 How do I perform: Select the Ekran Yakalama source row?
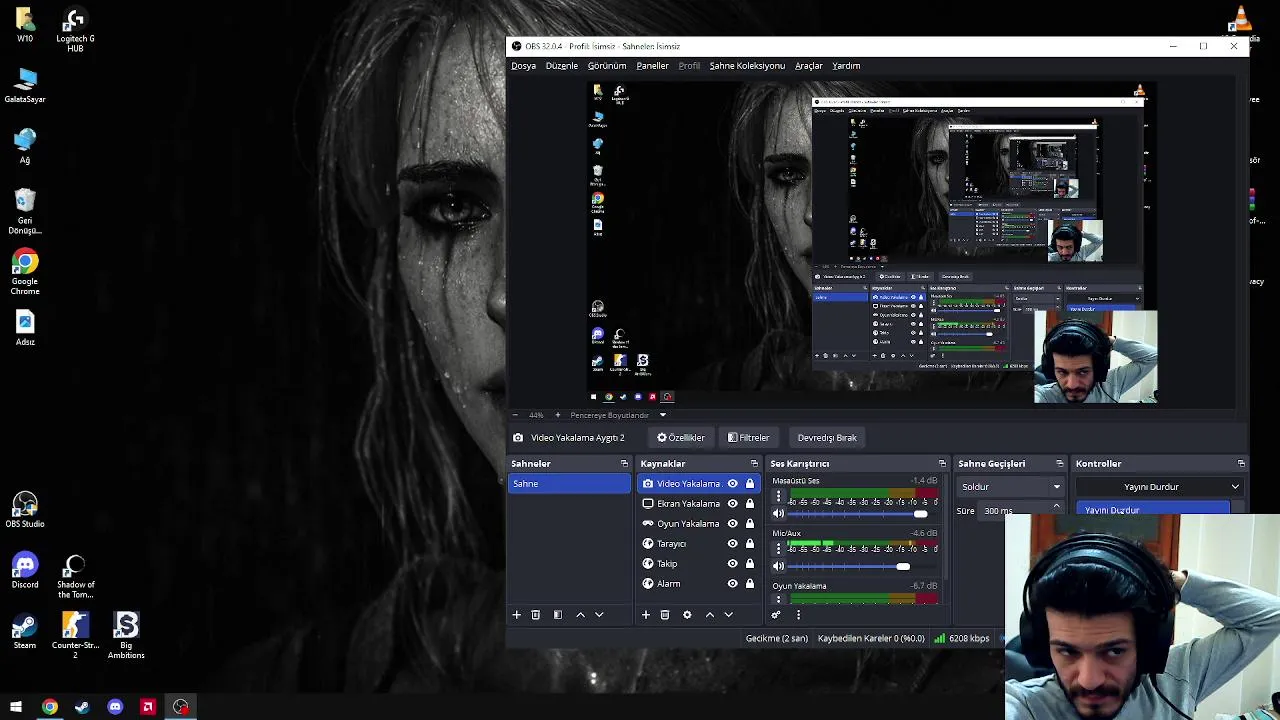tap(698, 504)
